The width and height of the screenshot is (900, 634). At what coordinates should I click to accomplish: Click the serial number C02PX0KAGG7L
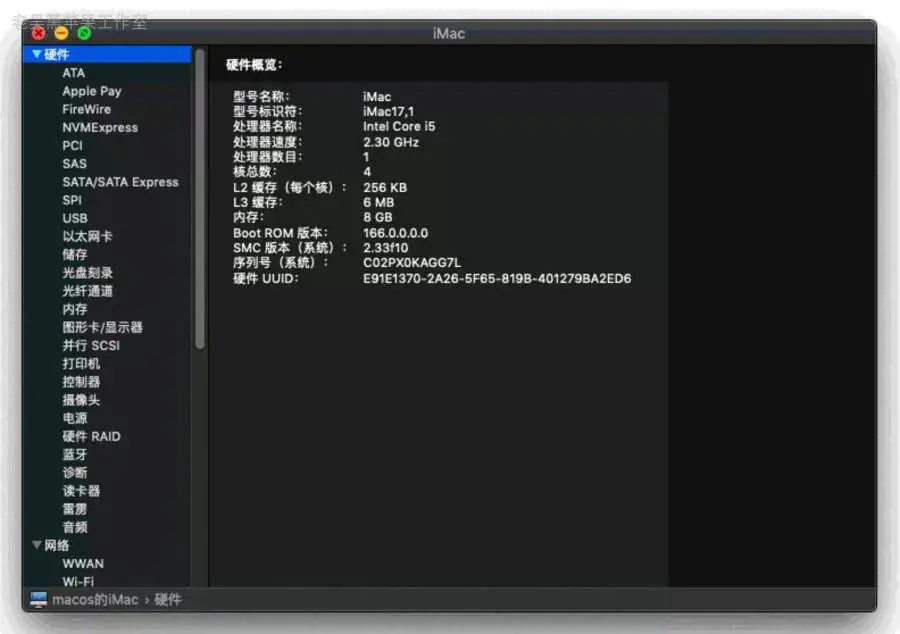point(412,263)
